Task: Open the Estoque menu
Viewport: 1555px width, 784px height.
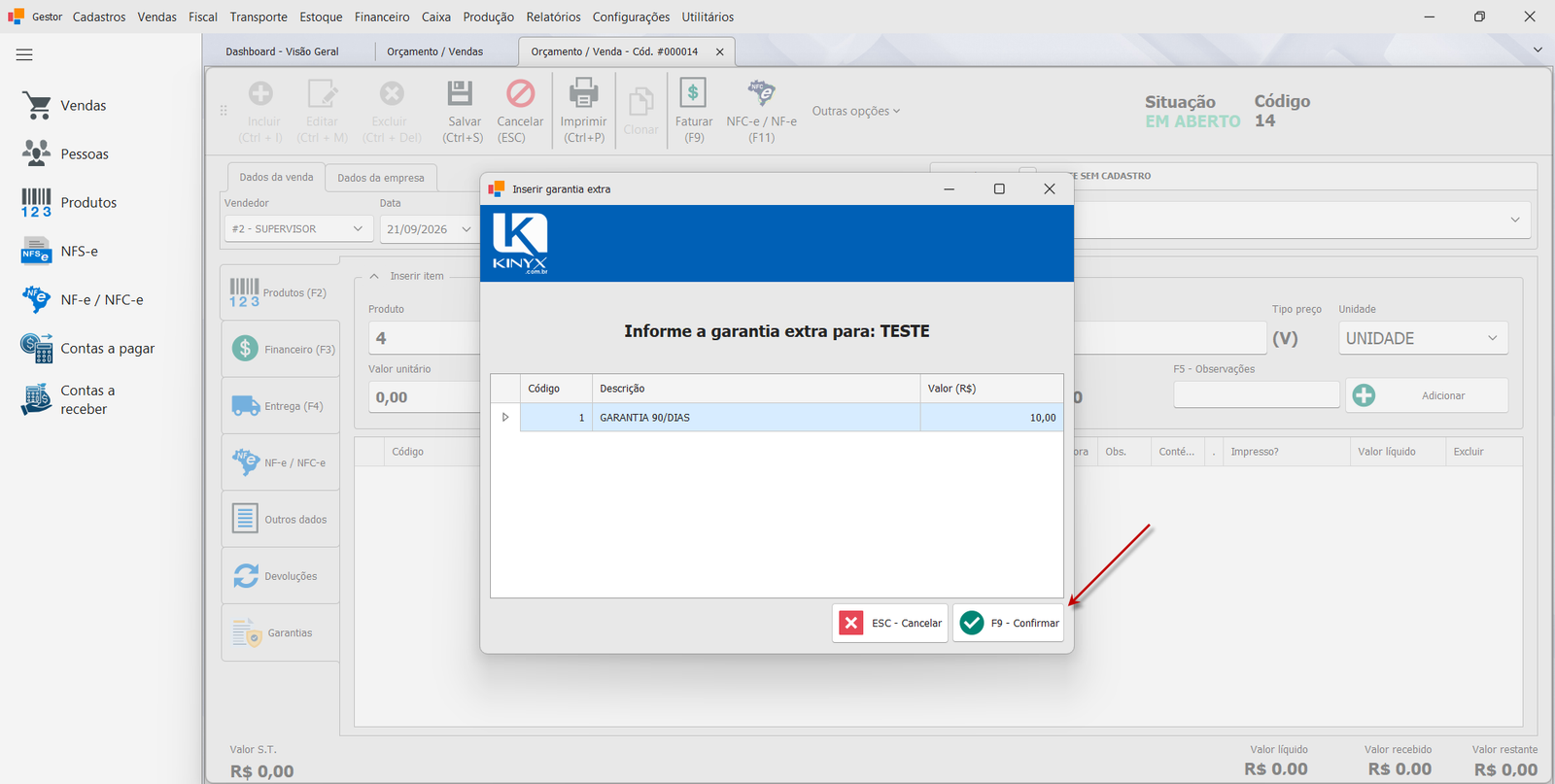Action: pos(321,17)
